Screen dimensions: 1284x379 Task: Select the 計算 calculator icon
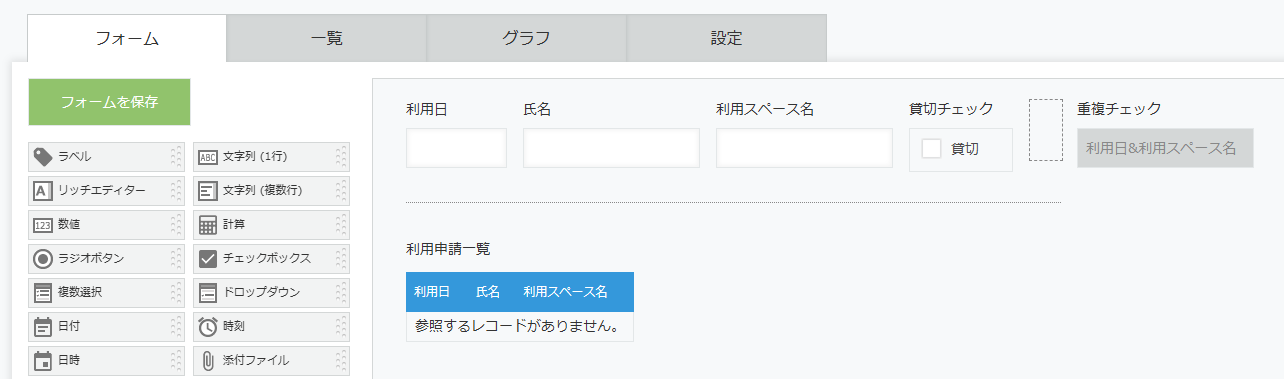coord(207,225)
